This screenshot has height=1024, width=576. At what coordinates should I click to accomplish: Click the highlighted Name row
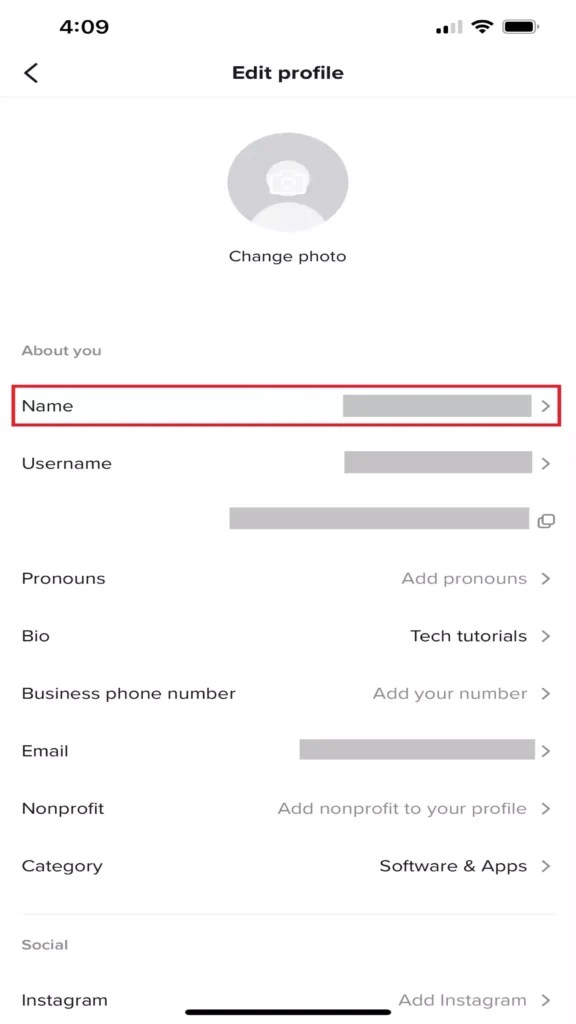(x=288, y=406)
